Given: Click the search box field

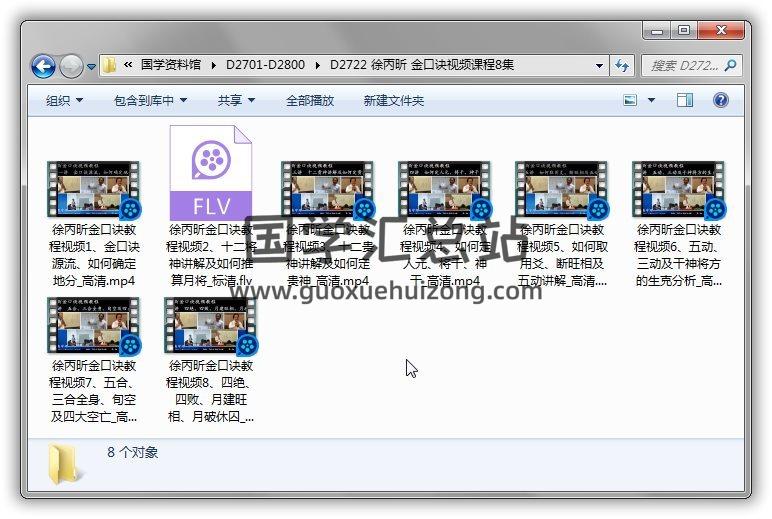Looking at the screenshot, I should pos(685,66).
